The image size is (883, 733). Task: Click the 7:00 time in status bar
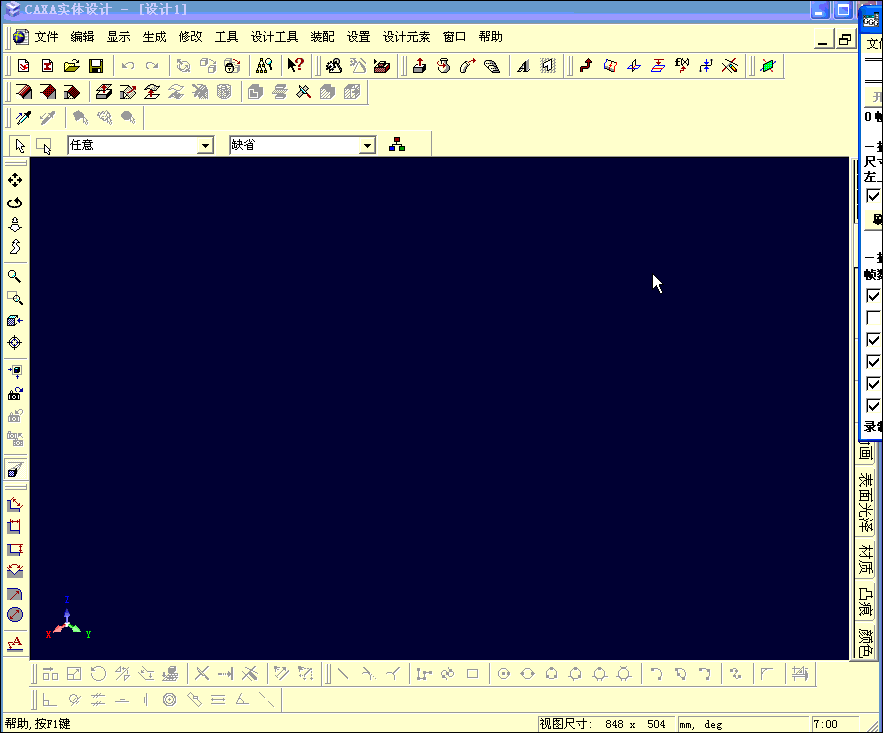[x=826, y=724]
